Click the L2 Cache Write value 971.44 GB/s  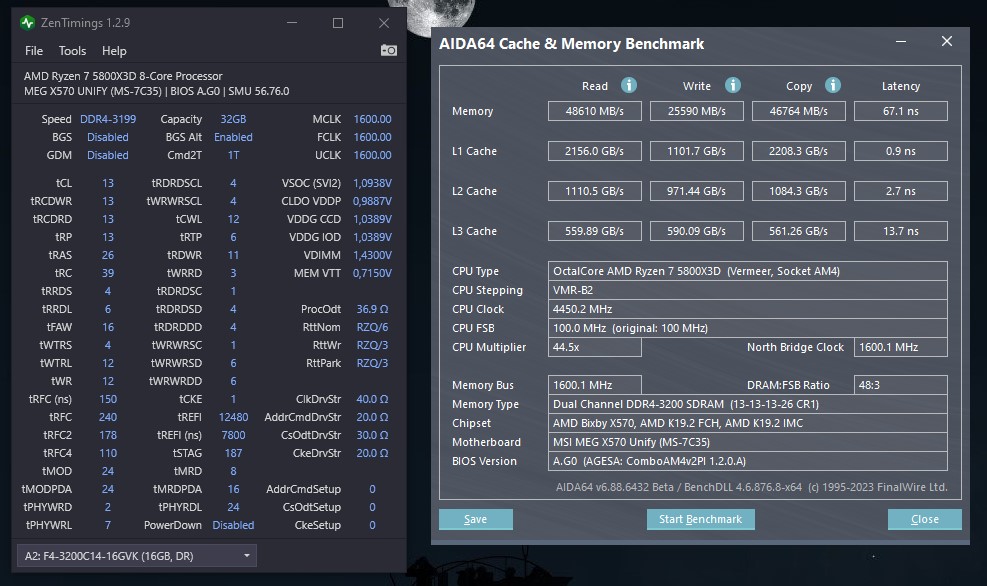tap(697, 191)
